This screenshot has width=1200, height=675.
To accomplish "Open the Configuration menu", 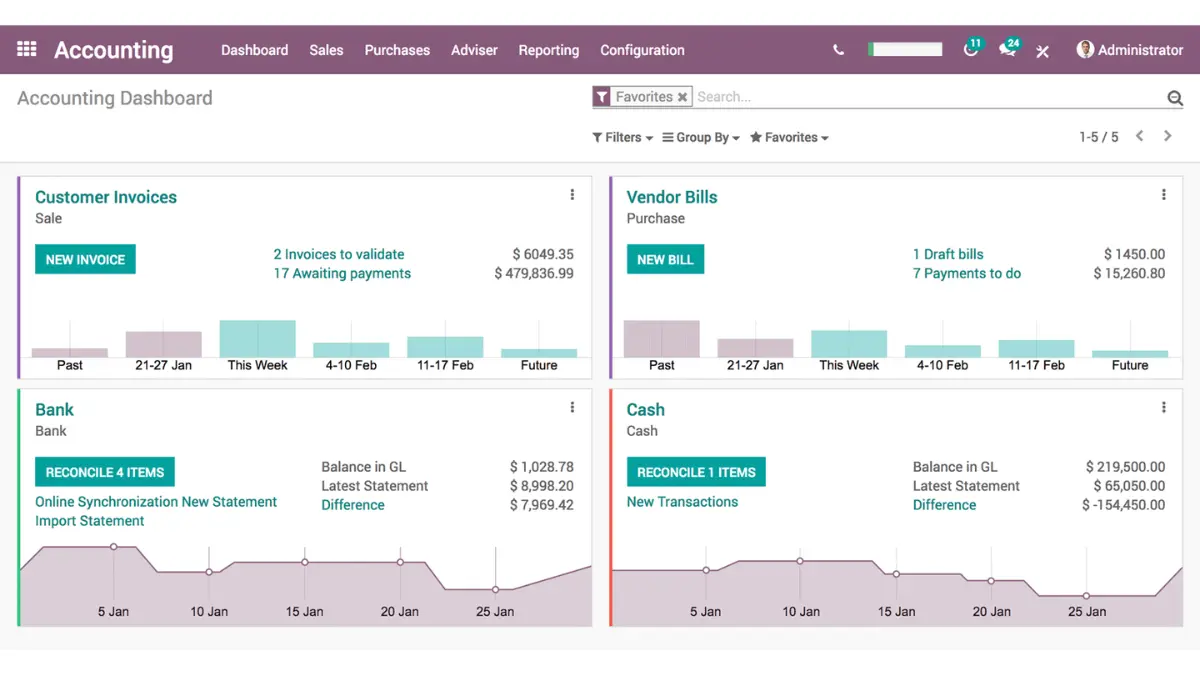I will [642, 50].
